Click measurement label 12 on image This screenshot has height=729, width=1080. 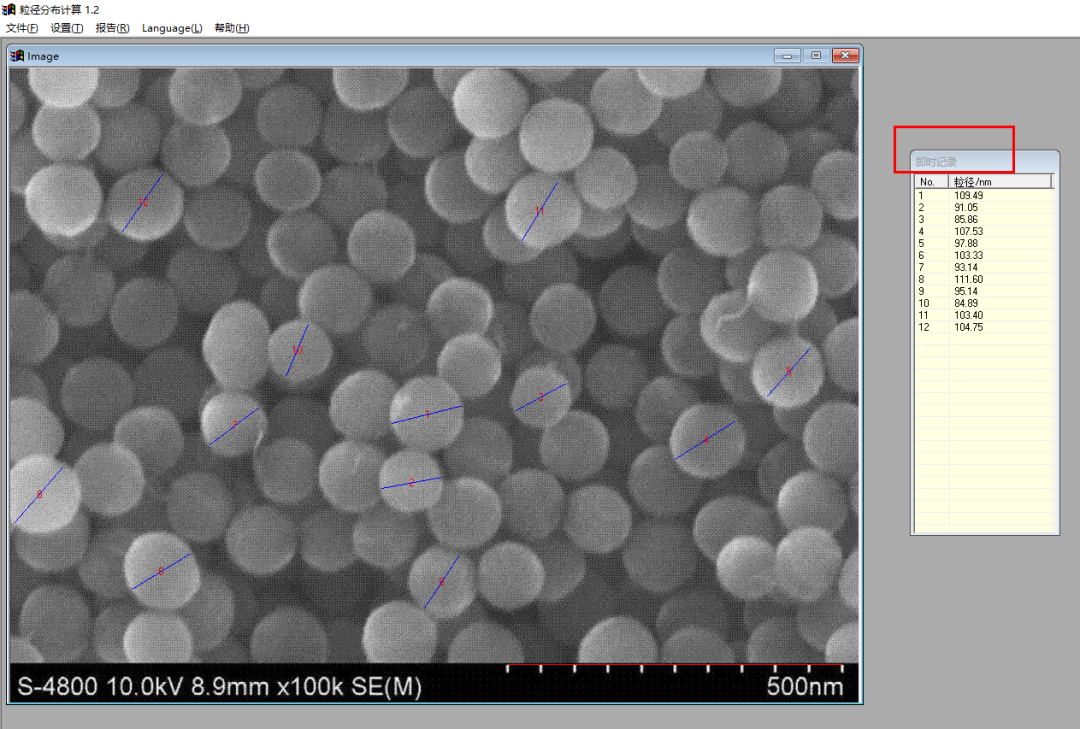(143, 203)
